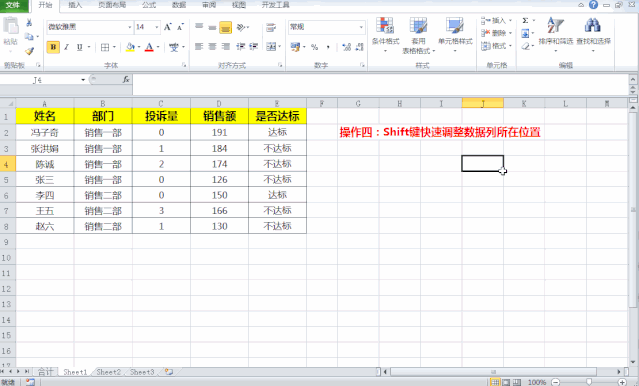Toggle Italic formatting
Screen dimensions: 639x386
coord(66,47)
